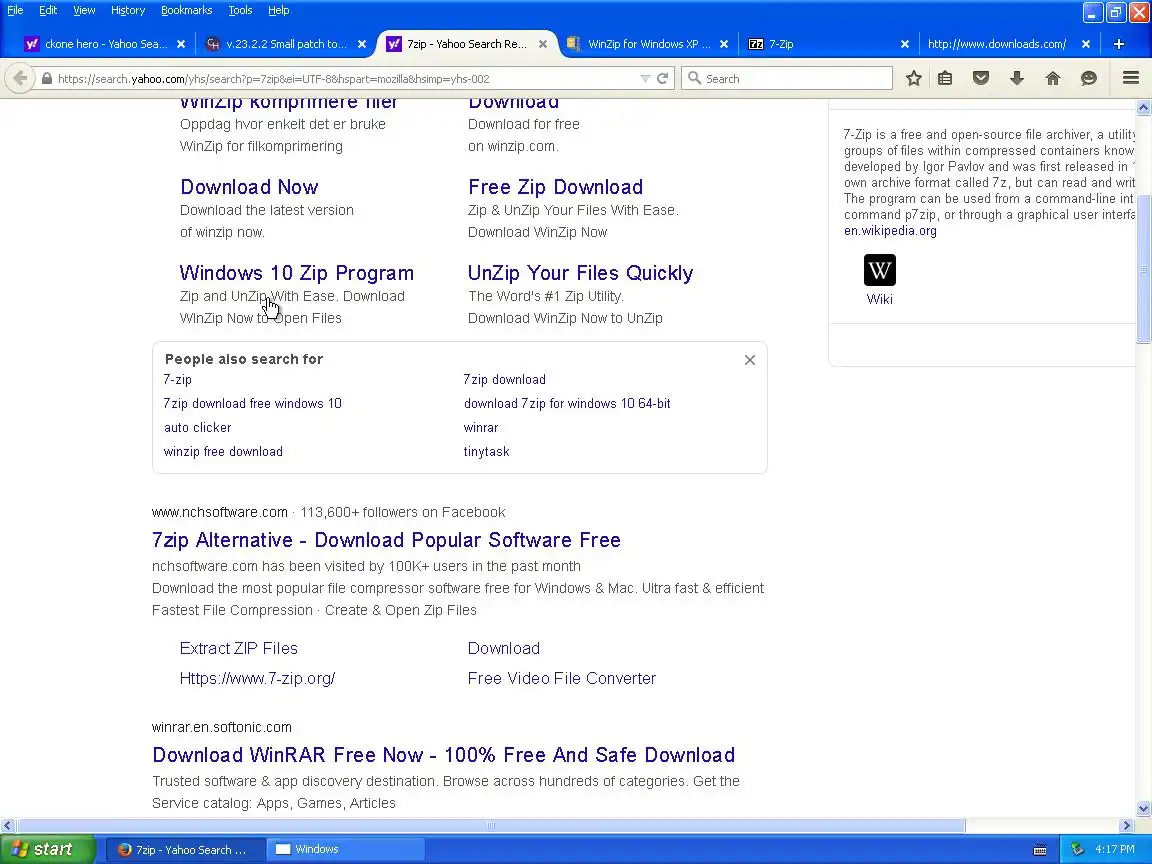Open the Download link under nchsoftware result
The height and width of the screenshot is (864, 1152).
[504, 648]
